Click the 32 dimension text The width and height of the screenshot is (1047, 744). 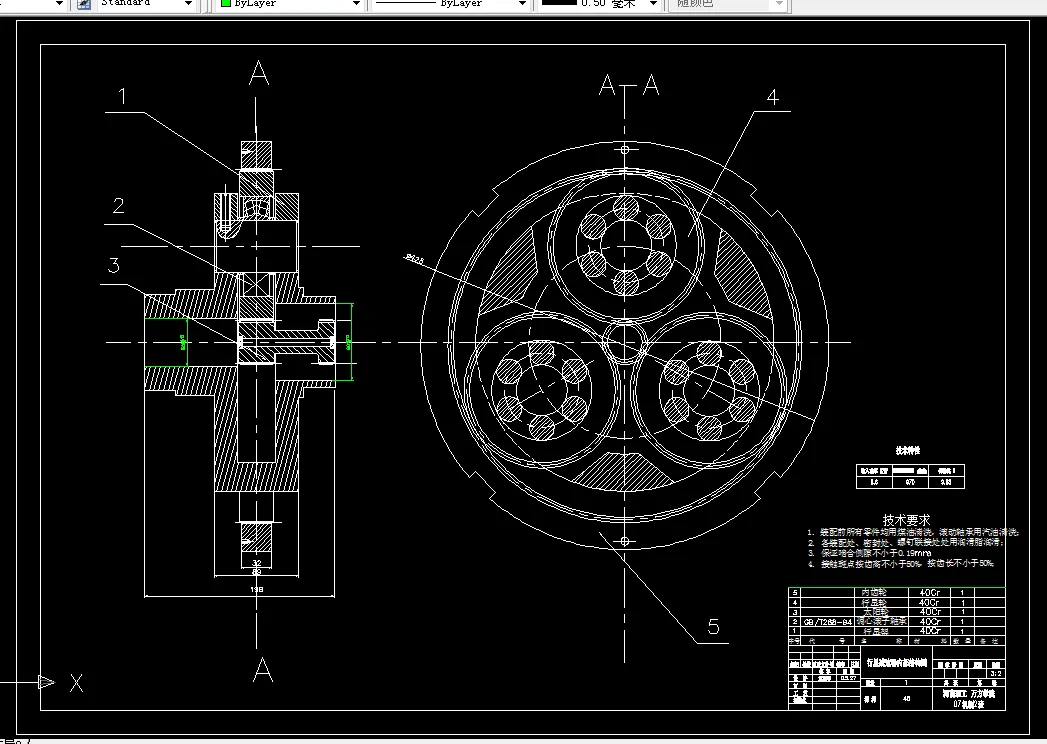pos(256,563)
